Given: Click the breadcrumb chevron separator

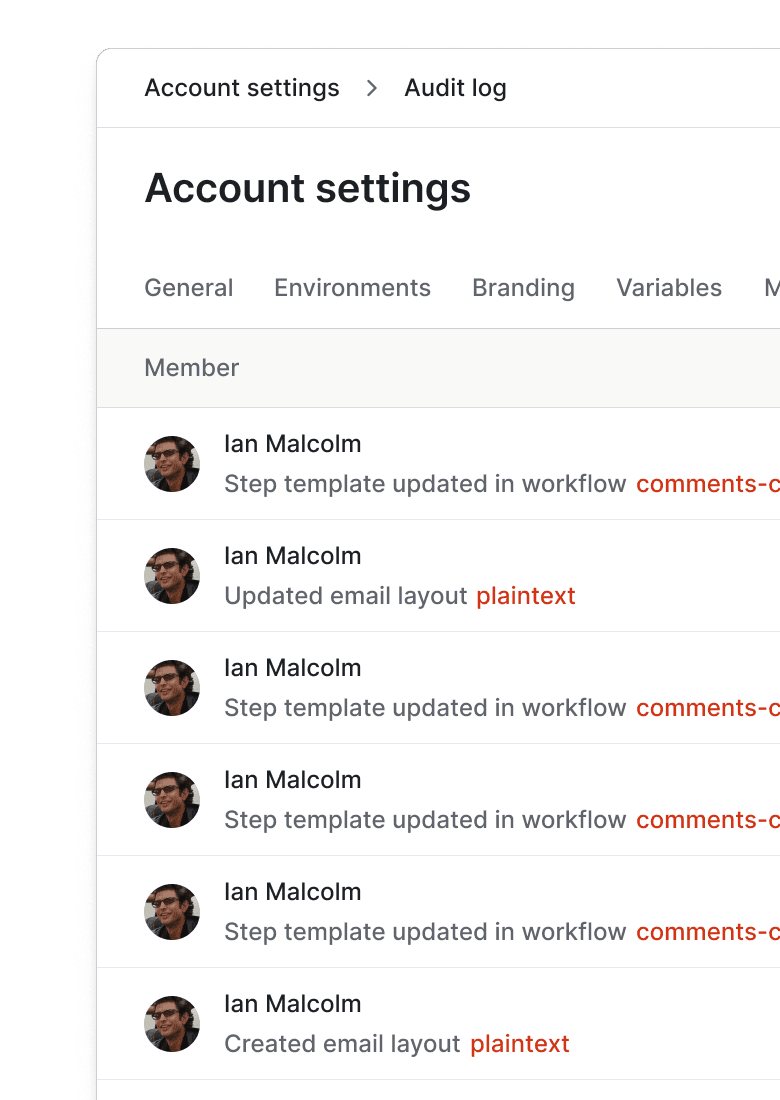Looking at the screenshot, I should pyautogui.click(x=372, y=88).
